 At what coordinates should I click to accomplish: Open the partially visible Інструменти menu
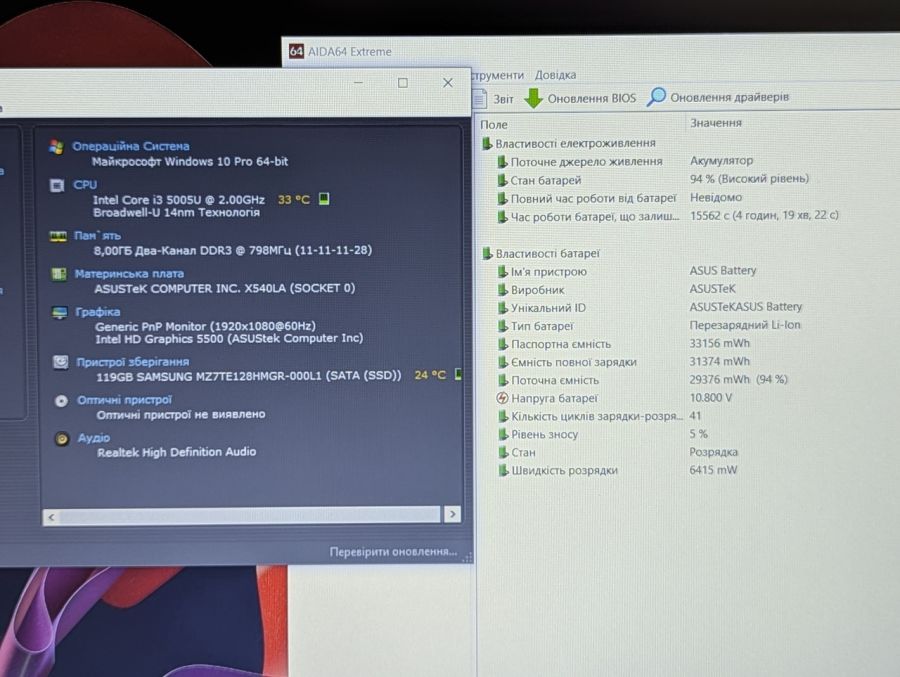point(498,75)
